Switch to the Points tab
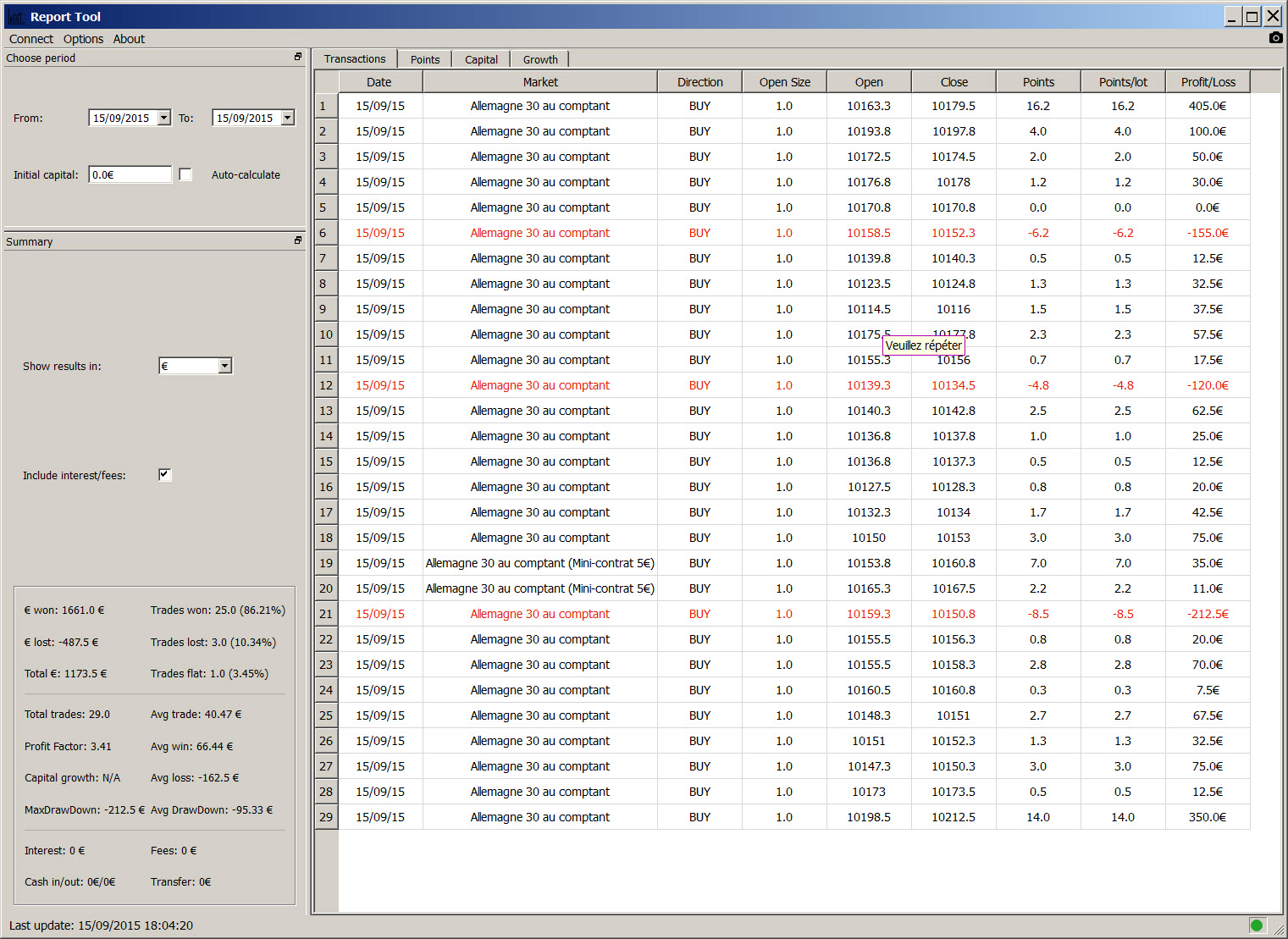Image resolution: width=1288 pixels, height=939 pixels. (x=425, y=59)
